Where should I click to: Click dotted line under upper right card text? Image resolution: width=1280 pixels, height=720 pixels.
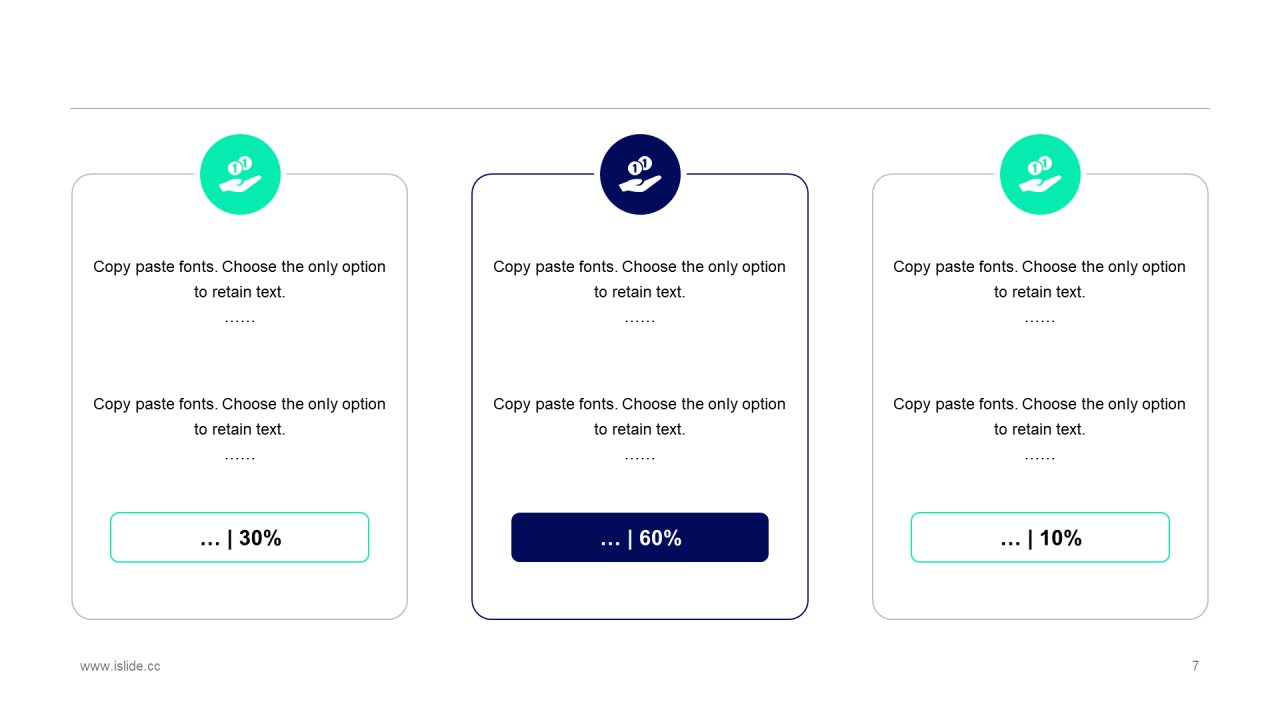pos(1040,320)
